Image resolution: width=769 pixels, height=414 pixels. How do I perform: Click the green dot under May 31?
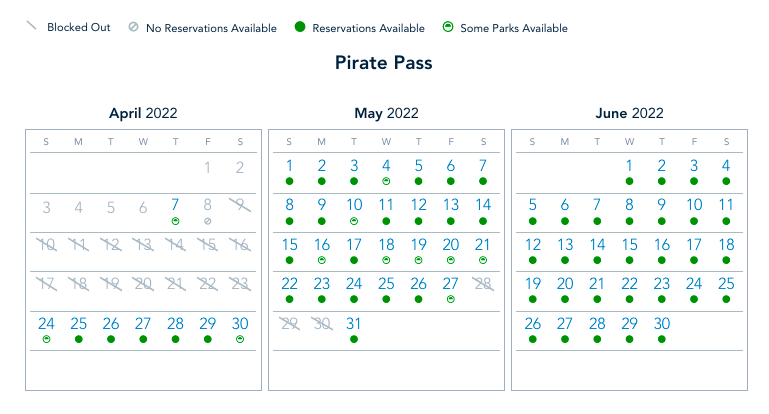354,339
